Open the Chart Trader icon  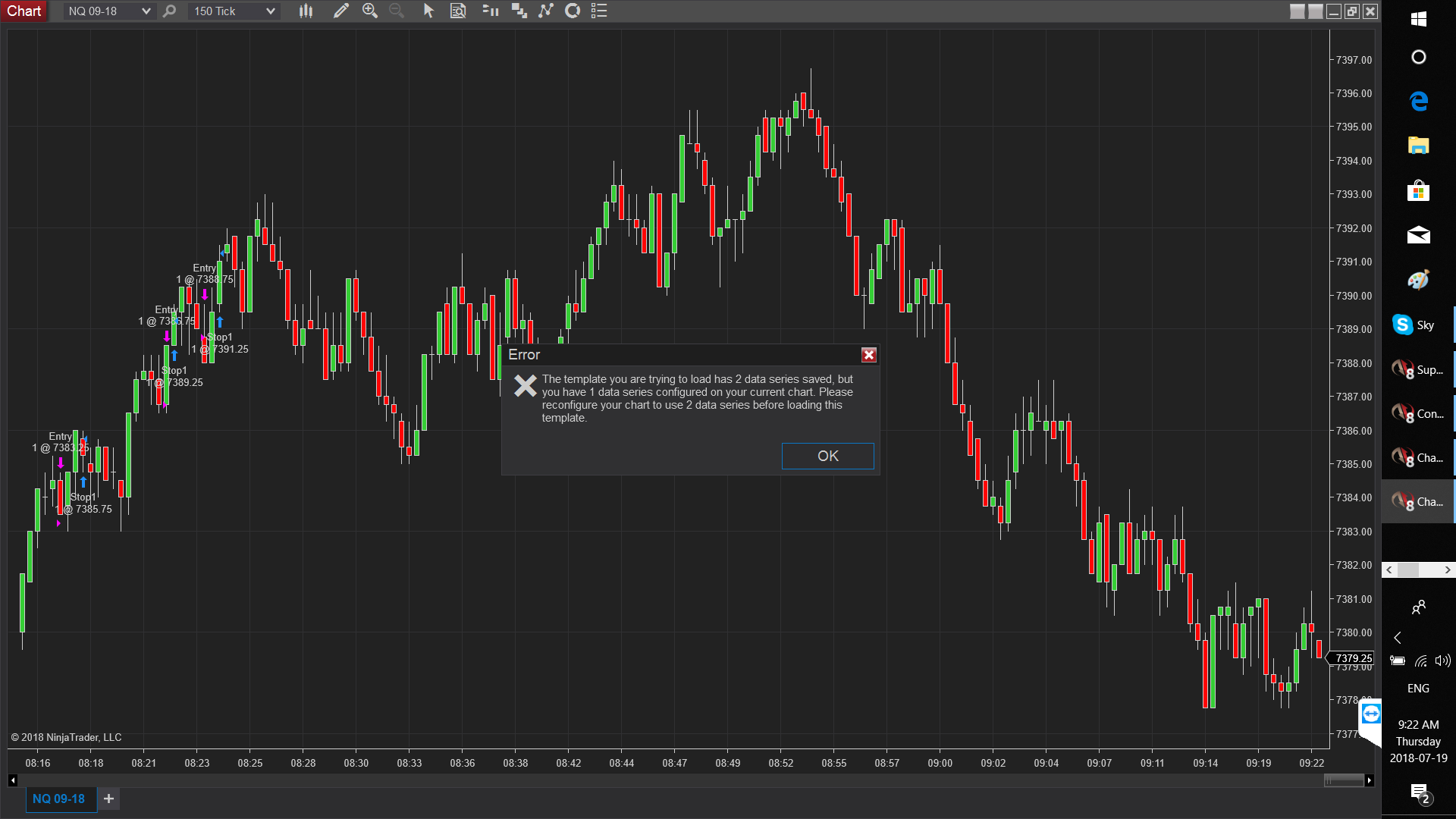[490, 11]
